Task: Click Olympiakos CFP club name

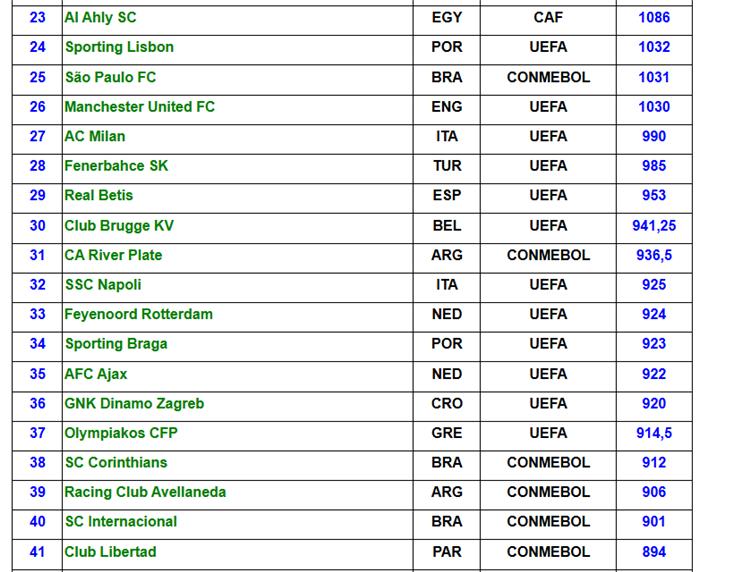Action: pyautogui.click(x=121, y=433)
